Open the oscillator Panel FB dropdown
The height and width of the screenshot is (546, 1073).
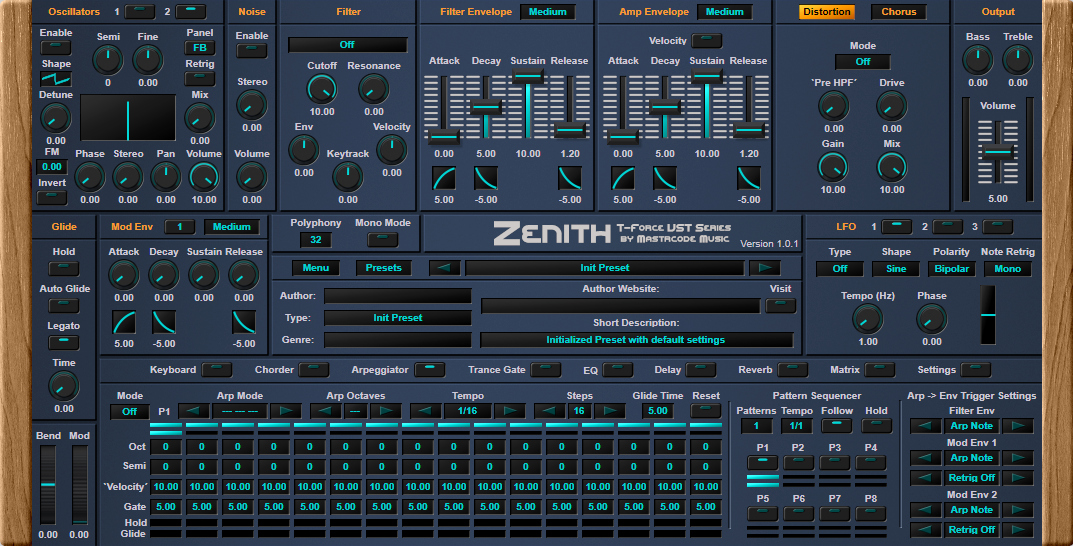(200, 47)
